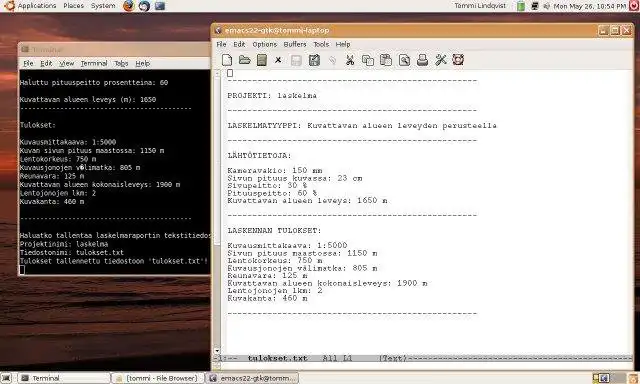Image resolution: width=640 pixels, height=384 pixels.
Task: Click the Copy icon in Emacs toolbar
Action: click(368, 60)
